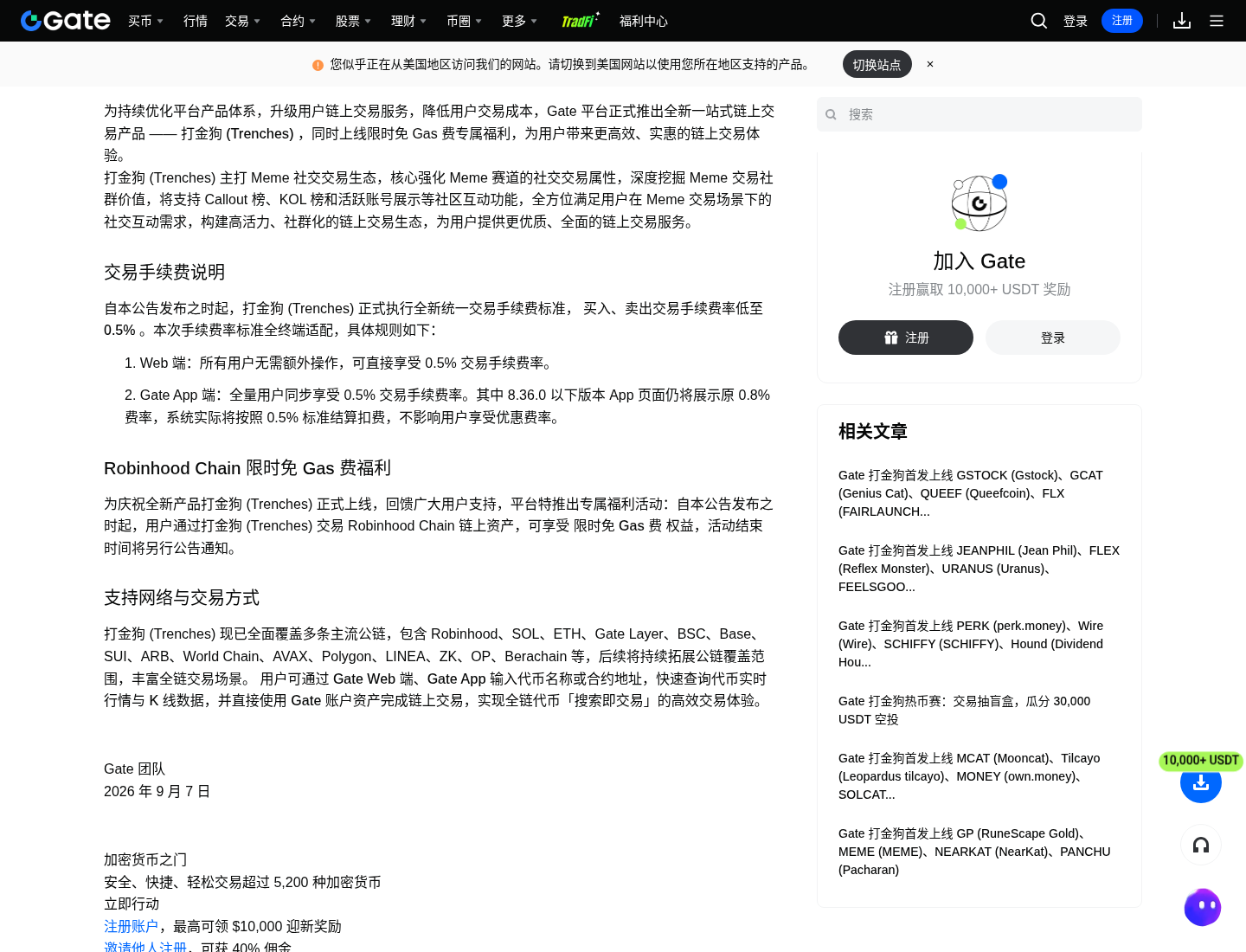
Task: Click the orange warning icon in banner
Action: coord(318,65)
